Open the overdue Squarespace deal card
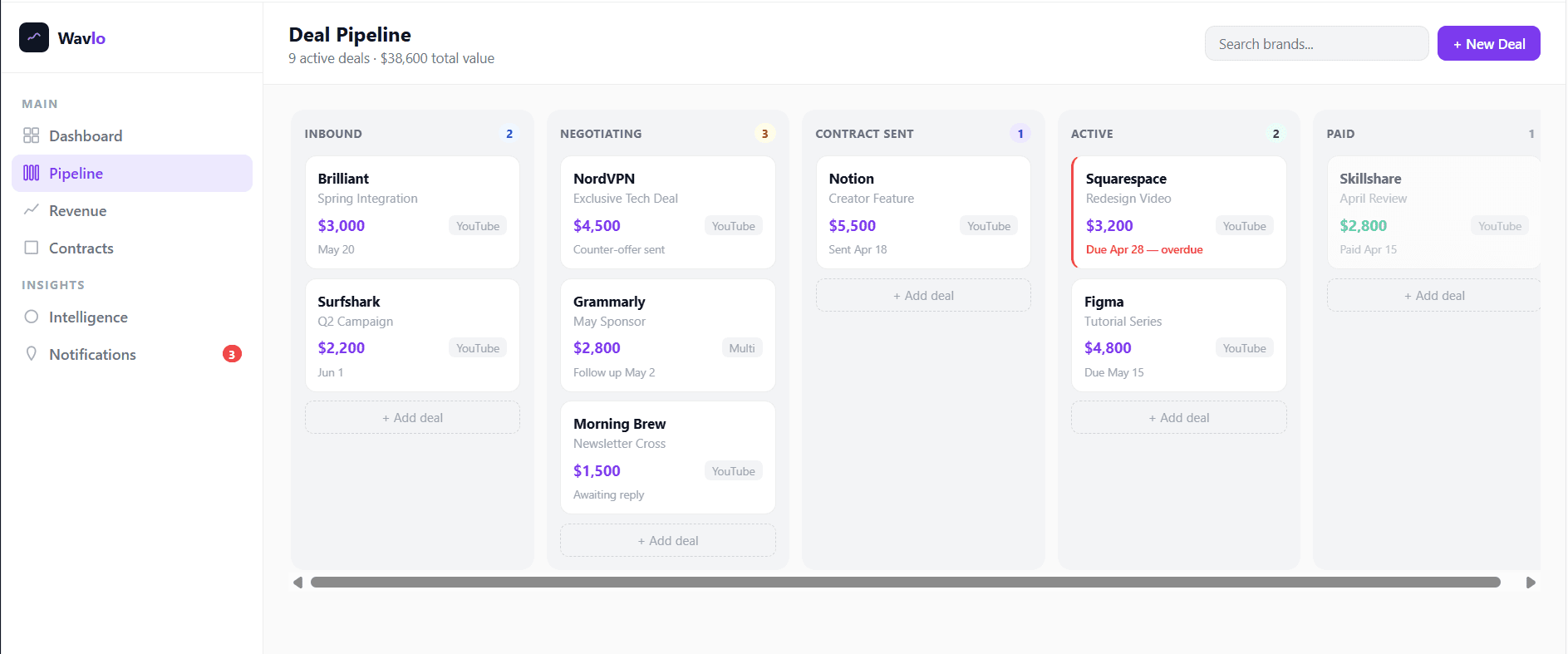 tap(1178, 213)
